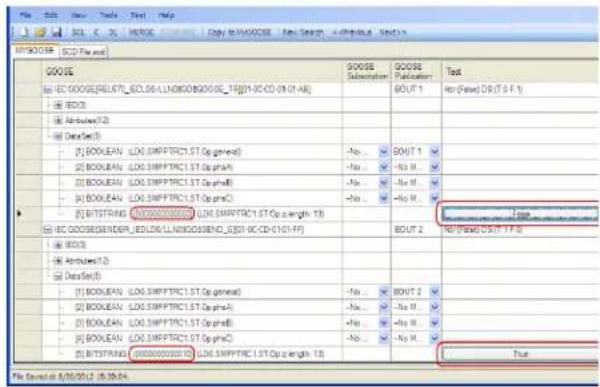Open Subscription dropdown for RELG70 Op.phsC row
This screenshot has height=387, width=600.
pos(383,198)
